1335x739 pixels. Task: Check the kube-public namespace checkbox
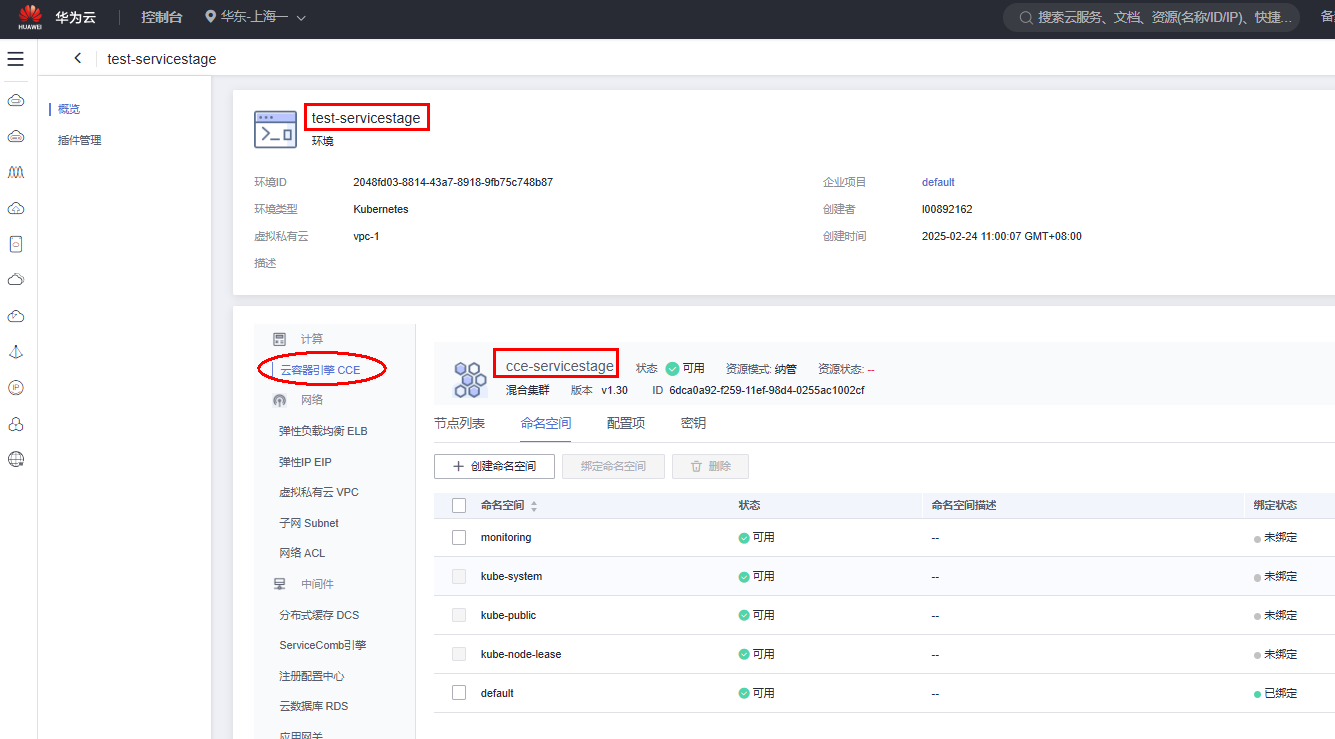click(459, 615)
